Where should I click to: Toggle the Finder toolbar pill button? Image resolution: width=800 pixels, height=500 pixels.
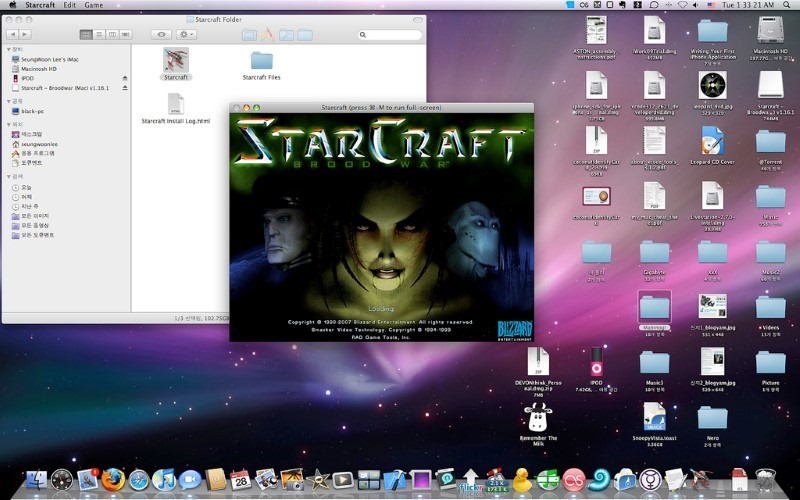point(418,20)
